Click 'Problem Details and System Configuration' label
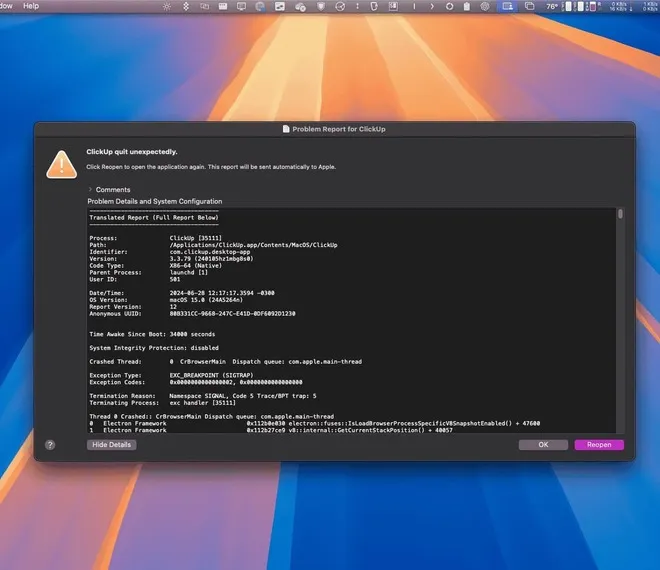Image resolution: width=660 pixels, height=570 pixels. [155, 201]
